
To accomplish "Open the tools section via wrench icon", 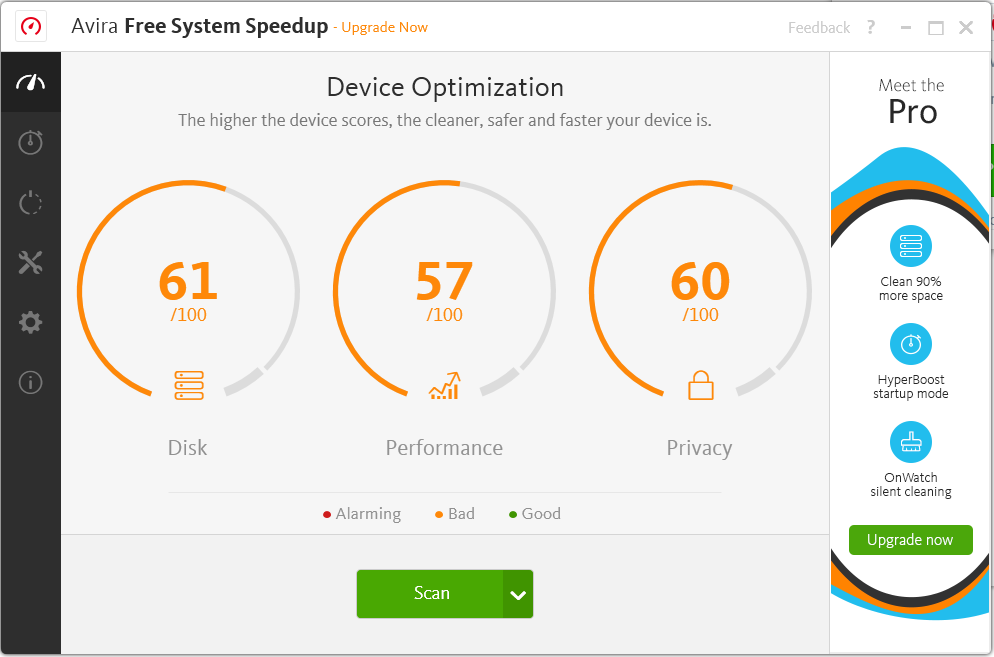I will click(x=30, y=262).
